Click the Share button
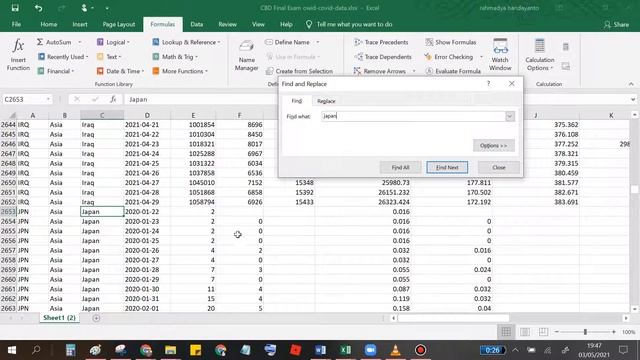Image resolution: width=640 pixels, height=360 pixels. point(616,24)
